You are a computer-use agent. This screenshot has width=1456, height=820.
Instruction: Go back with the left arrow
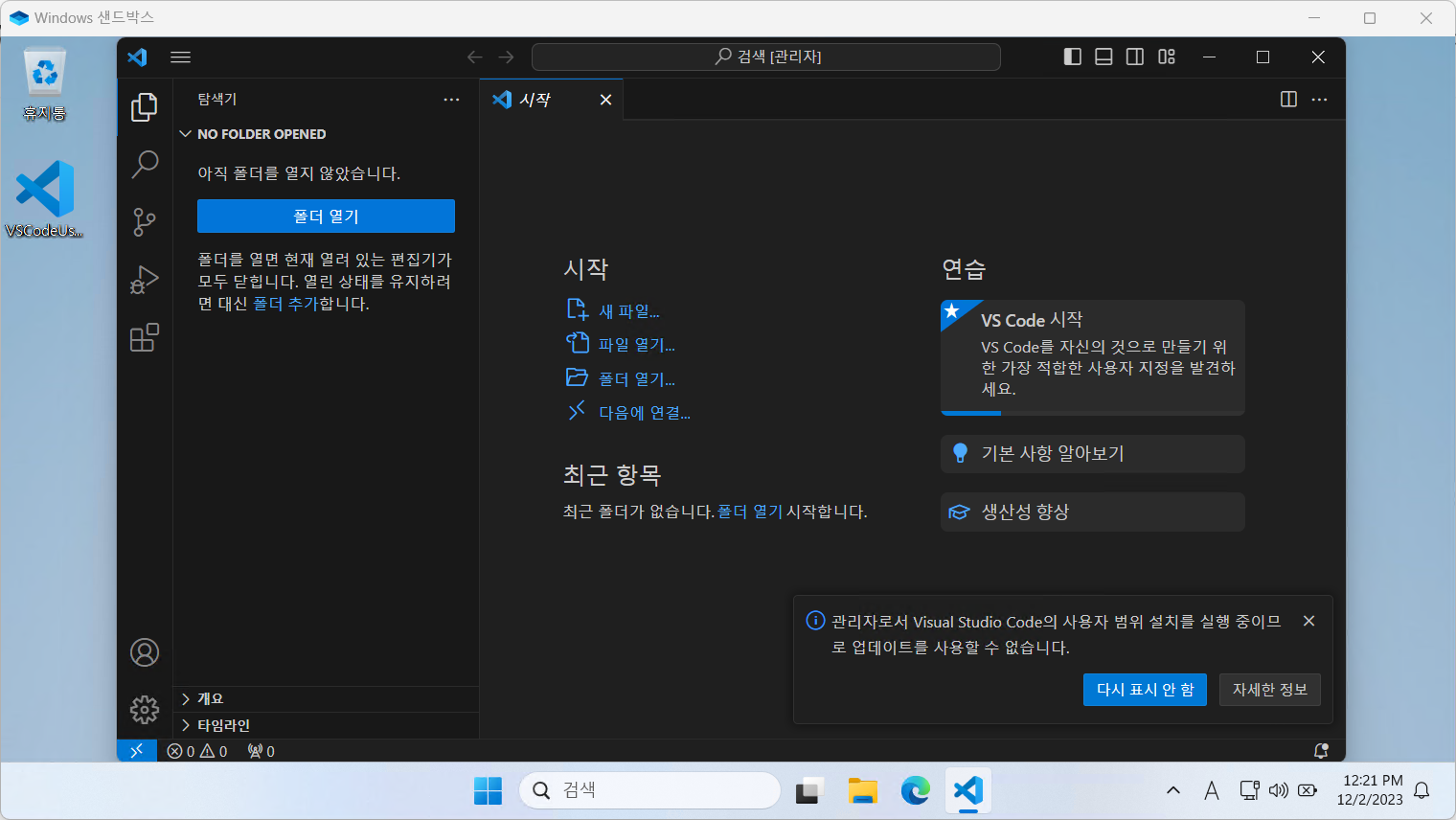tap(475, 57)
